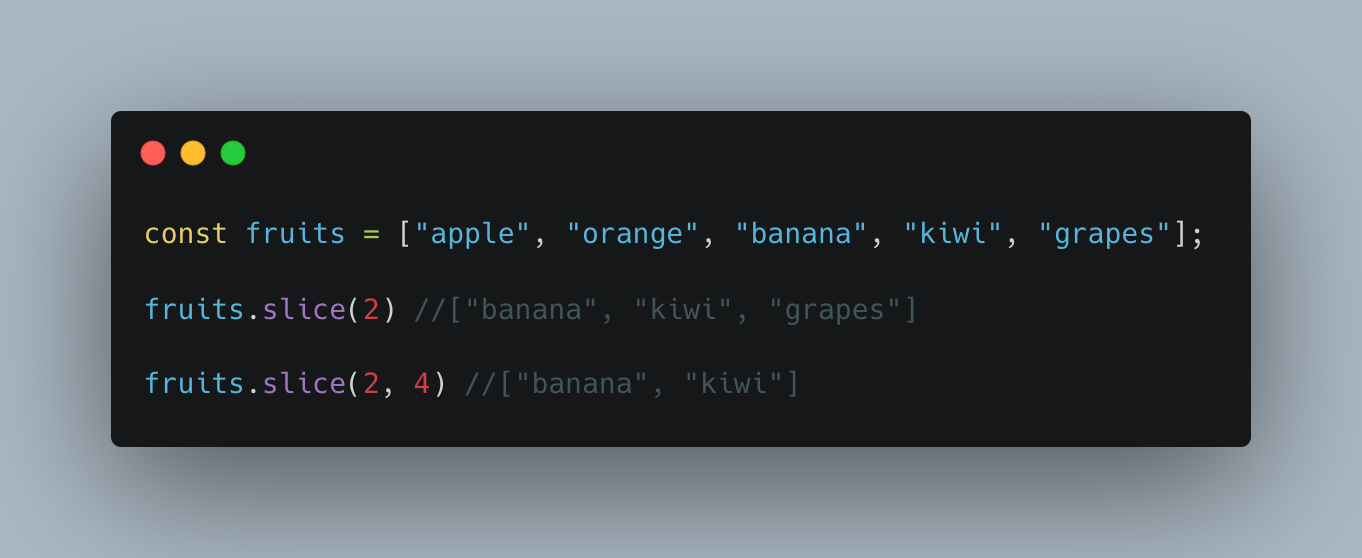Click the equals sign after fruits
The width and height of the screenshot is (1362, 558).
(371, 234)
